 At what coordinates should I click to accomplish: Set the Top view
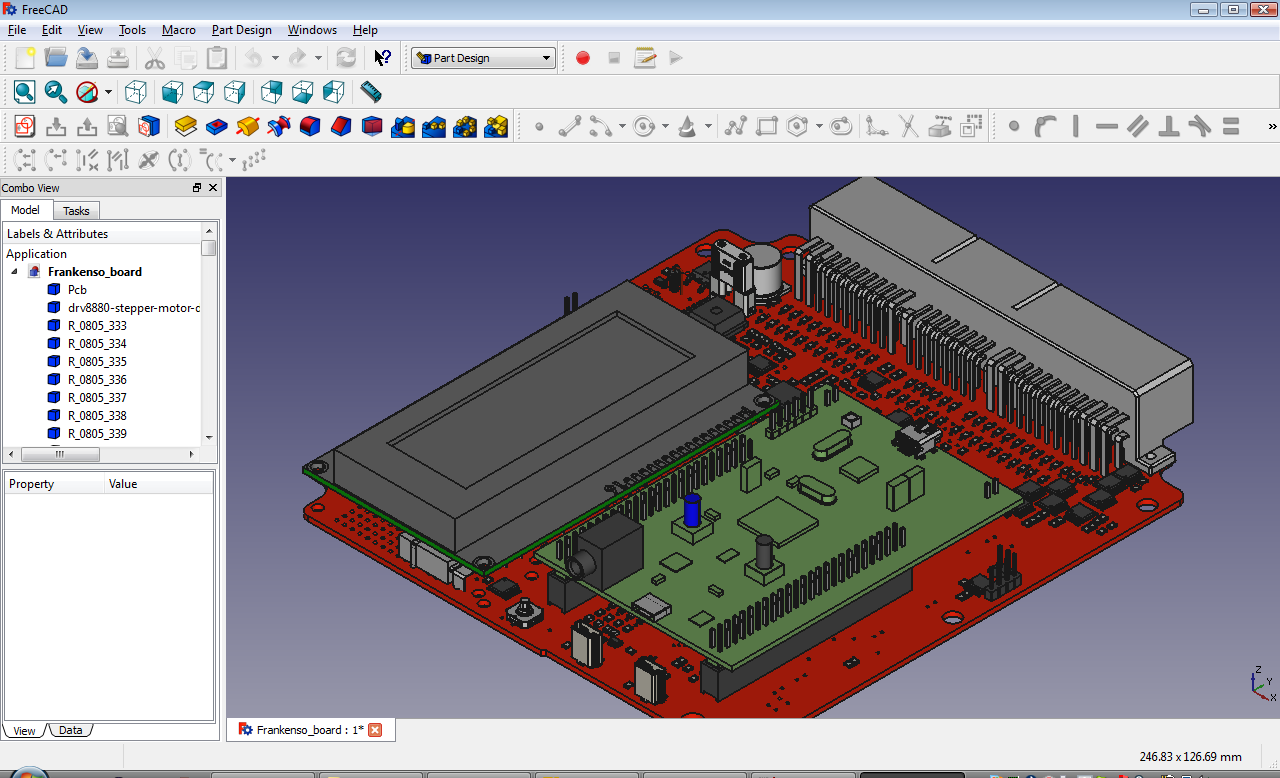coord(203,92)
